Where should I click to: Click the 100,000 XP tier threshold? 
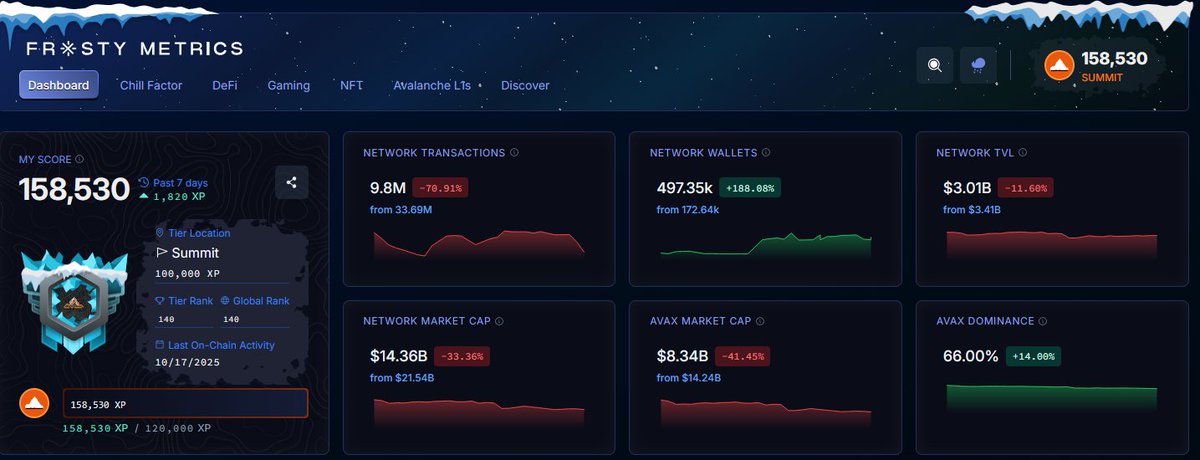188,273
